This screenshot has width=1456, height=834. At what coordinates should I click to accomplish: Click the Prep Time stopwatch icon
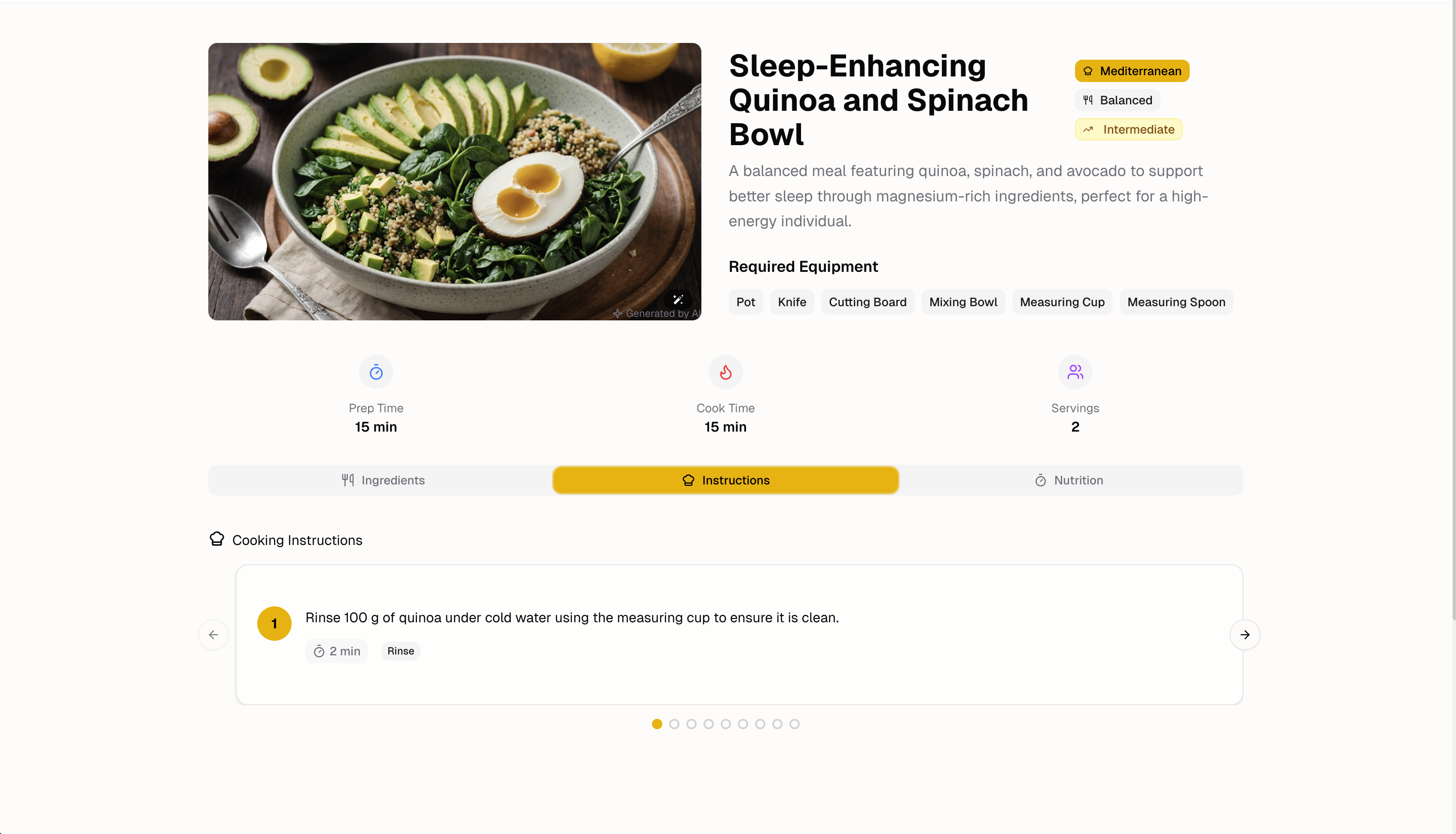[x=376, y=372]
